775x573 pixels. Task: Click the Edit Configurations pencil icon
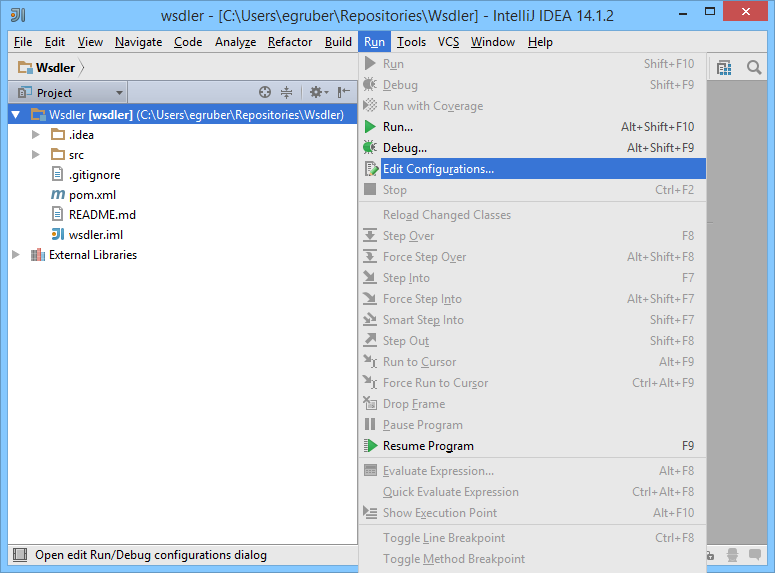click(371, 169)
